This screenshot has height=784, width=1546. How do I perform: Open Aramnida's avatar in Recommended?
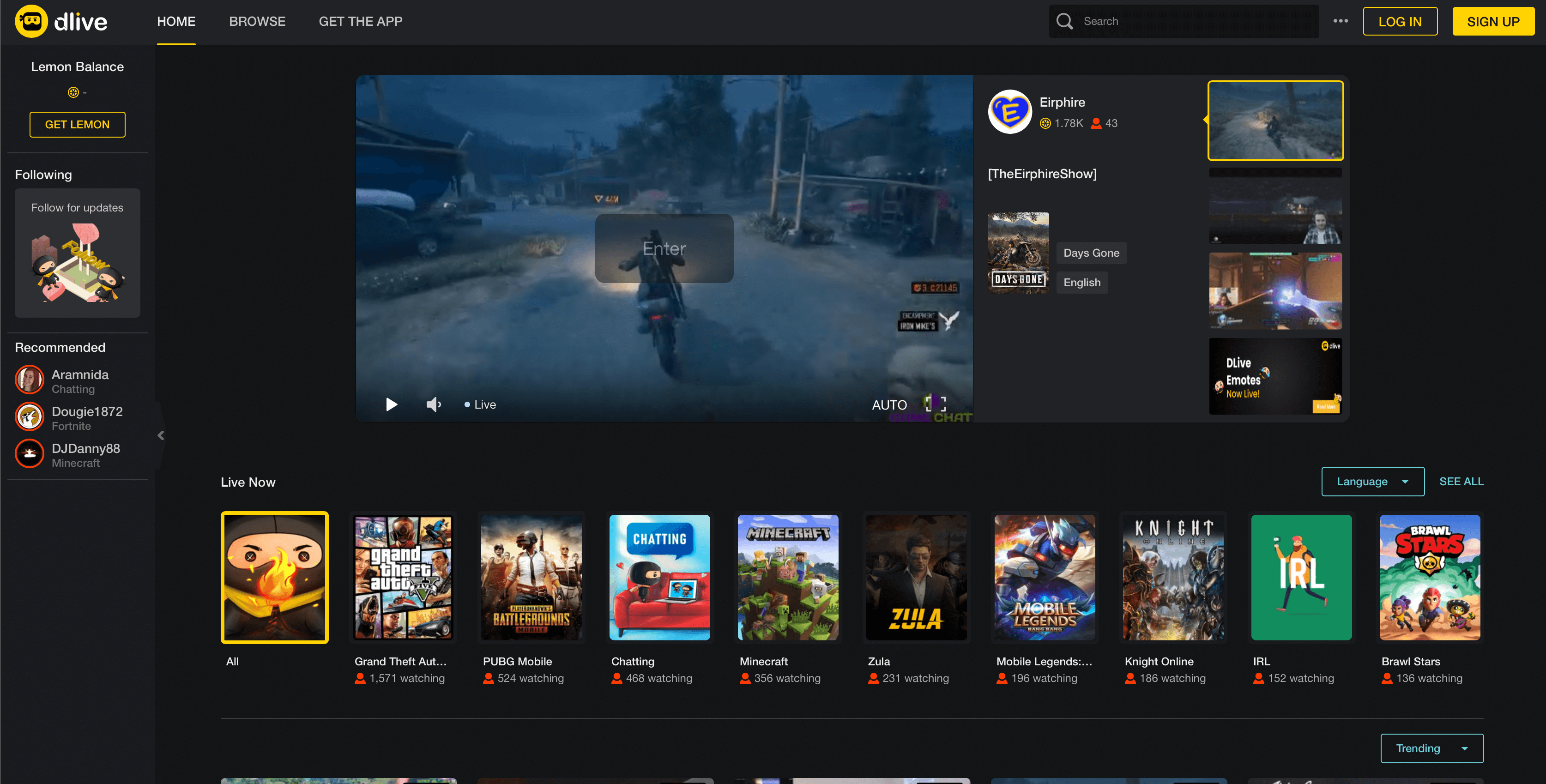pos(30,380)
